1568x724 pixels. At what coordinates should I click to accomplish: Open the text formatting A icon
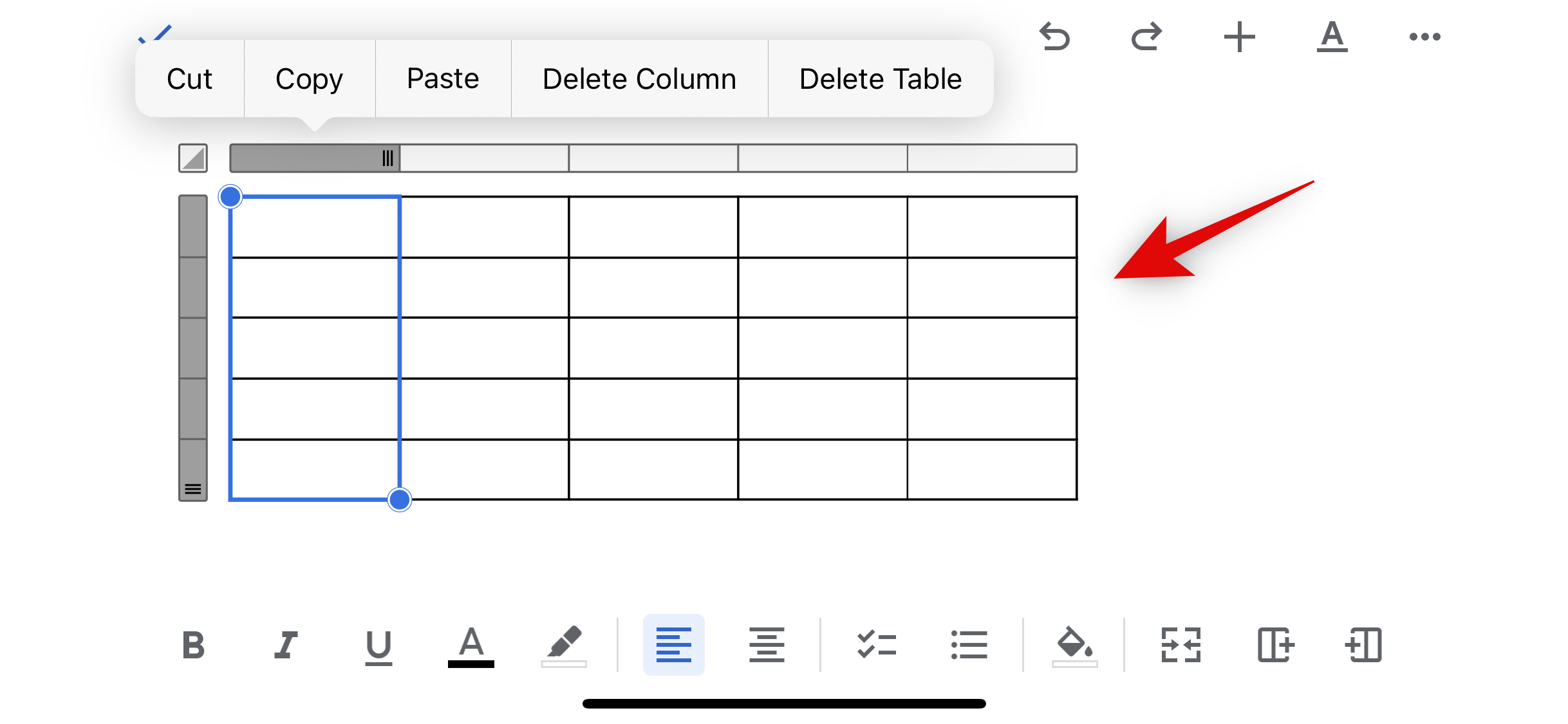(1332, 36)
